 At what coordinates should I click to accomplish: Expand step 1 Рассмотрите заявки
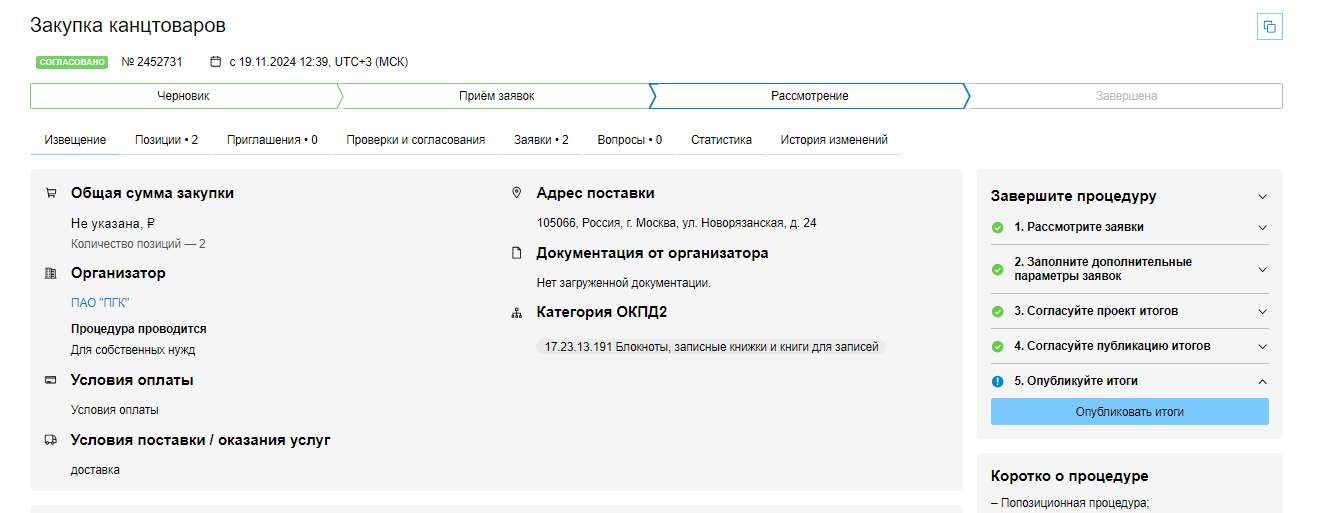click(x=1262, y=227)
